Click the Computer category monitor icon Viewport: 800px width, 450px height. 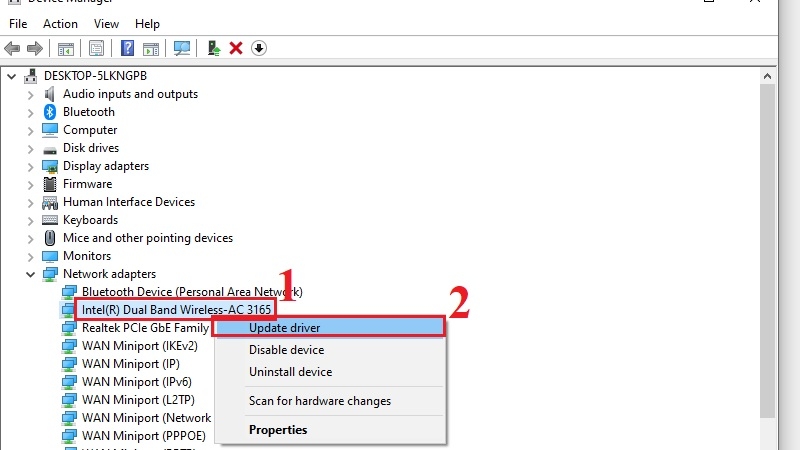[x=49, y=130]
